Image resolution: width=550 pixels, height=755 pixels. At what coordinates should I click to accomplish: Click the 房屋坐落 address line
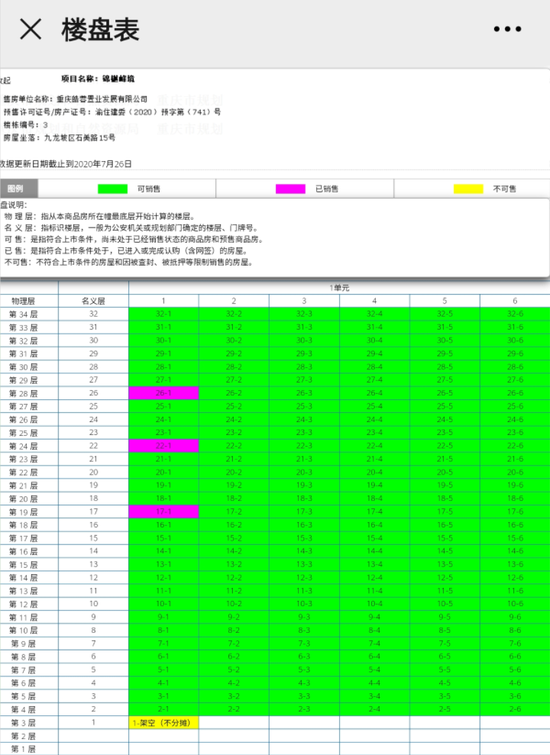(59, 138)
